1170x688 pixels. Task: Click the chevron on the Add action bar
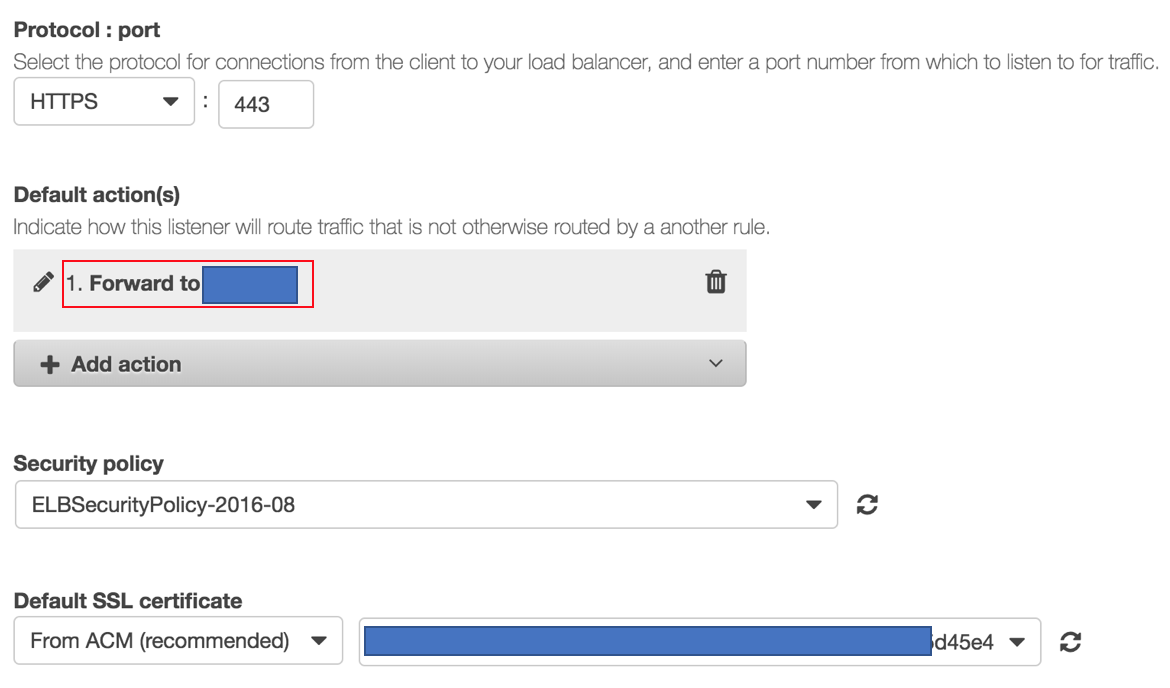coord(715,364)
